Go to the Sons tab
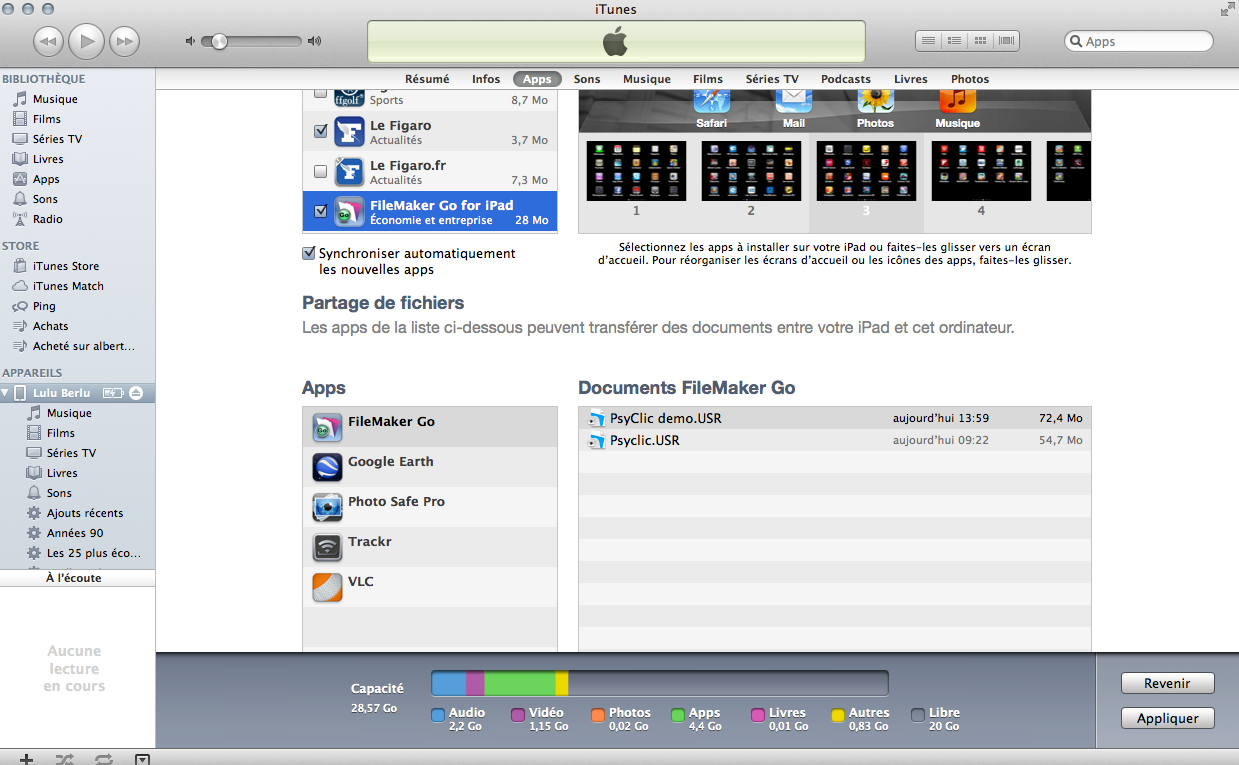The image size is (1239, 765). 587,79
